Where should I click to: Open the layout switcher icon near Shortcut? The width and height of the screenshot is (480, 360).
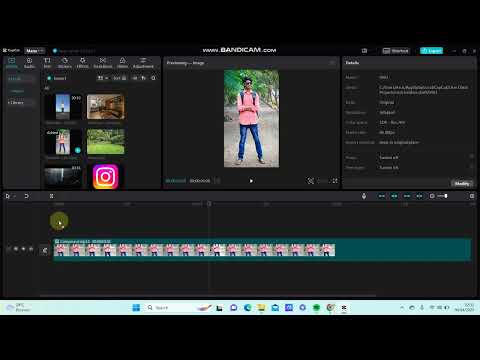tap(364, 51)
